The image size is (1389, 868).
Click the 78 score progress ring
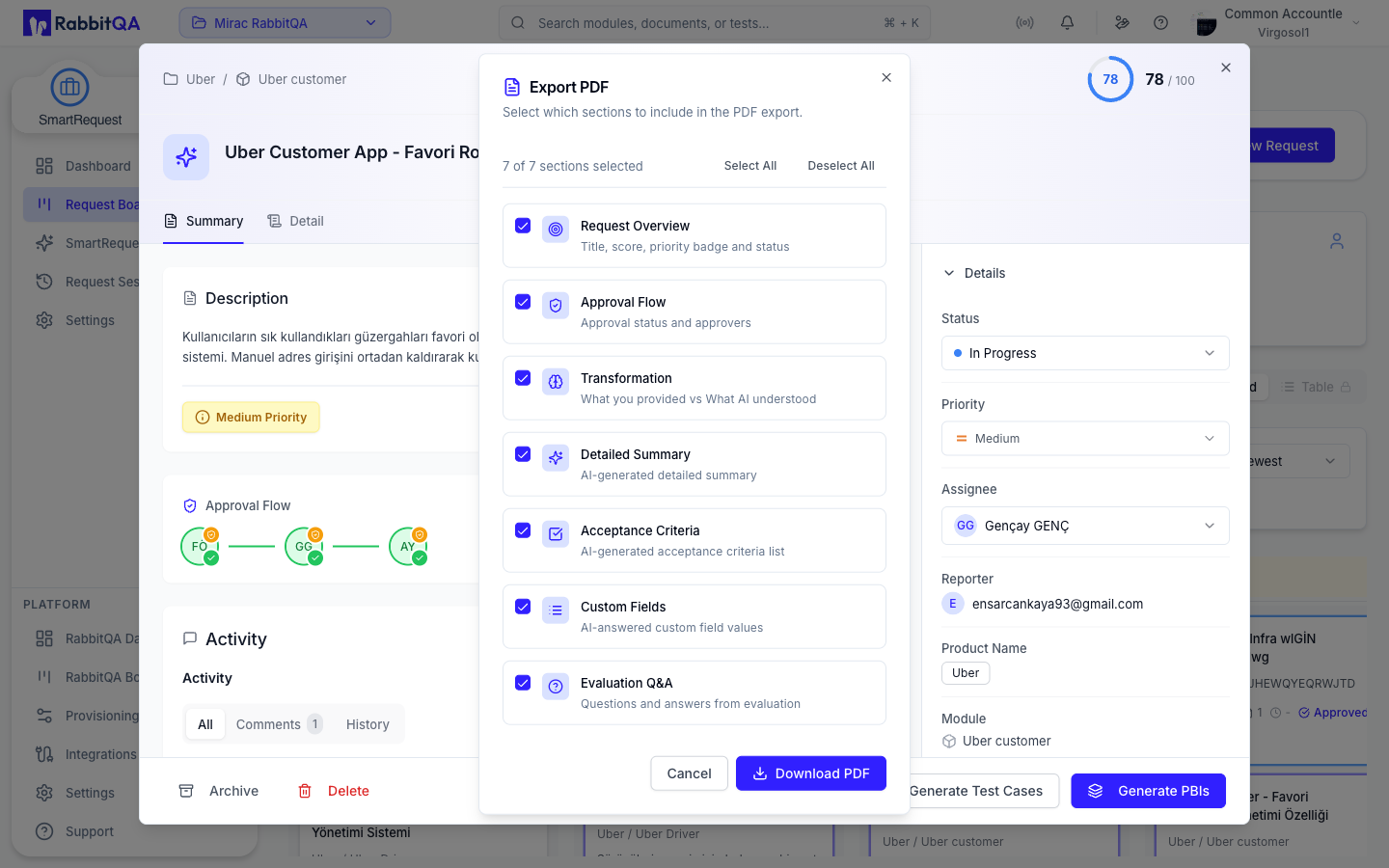coord(1110,79)
